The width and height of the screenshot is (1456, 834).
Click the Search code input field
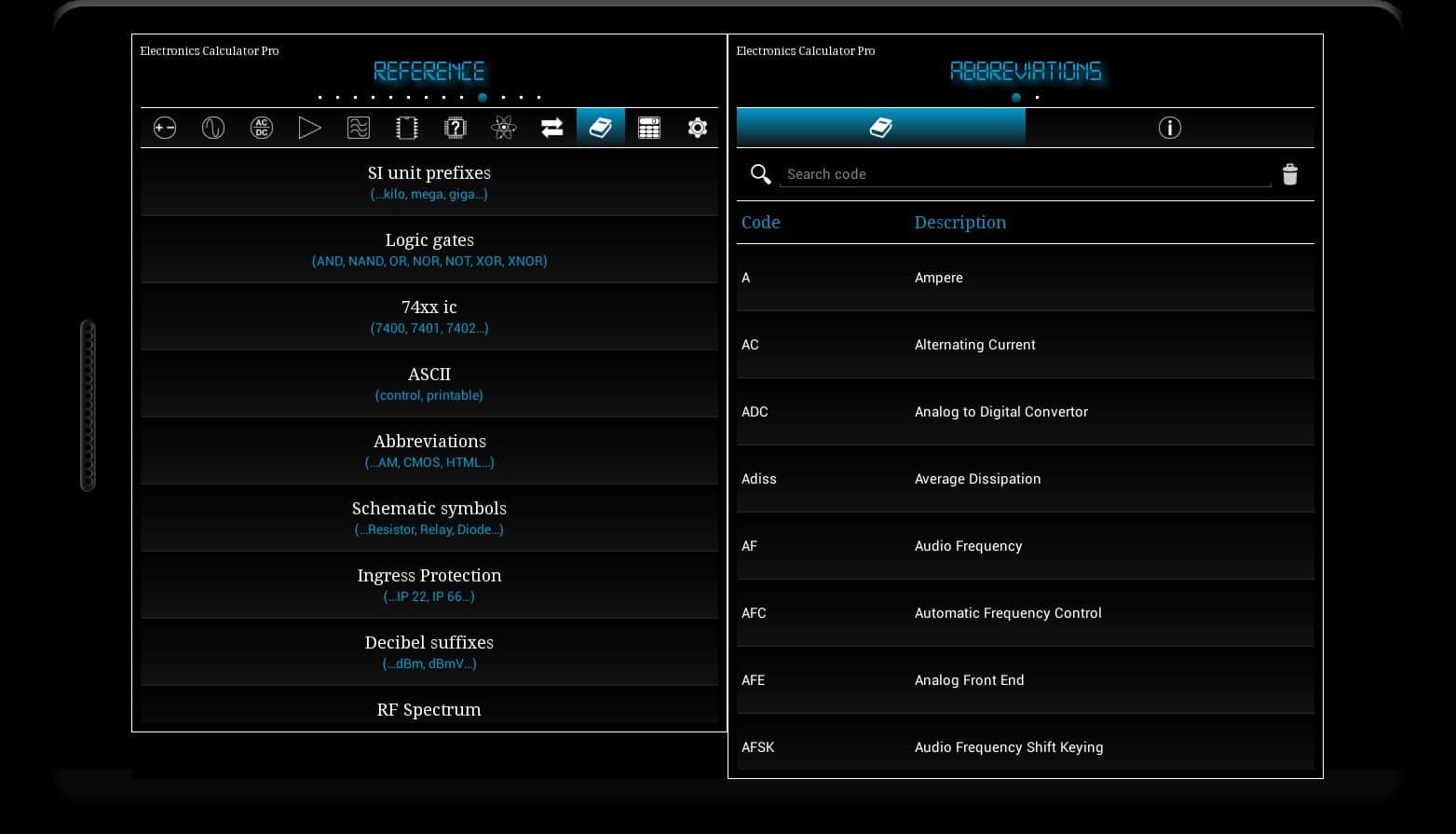[1025, 174]
